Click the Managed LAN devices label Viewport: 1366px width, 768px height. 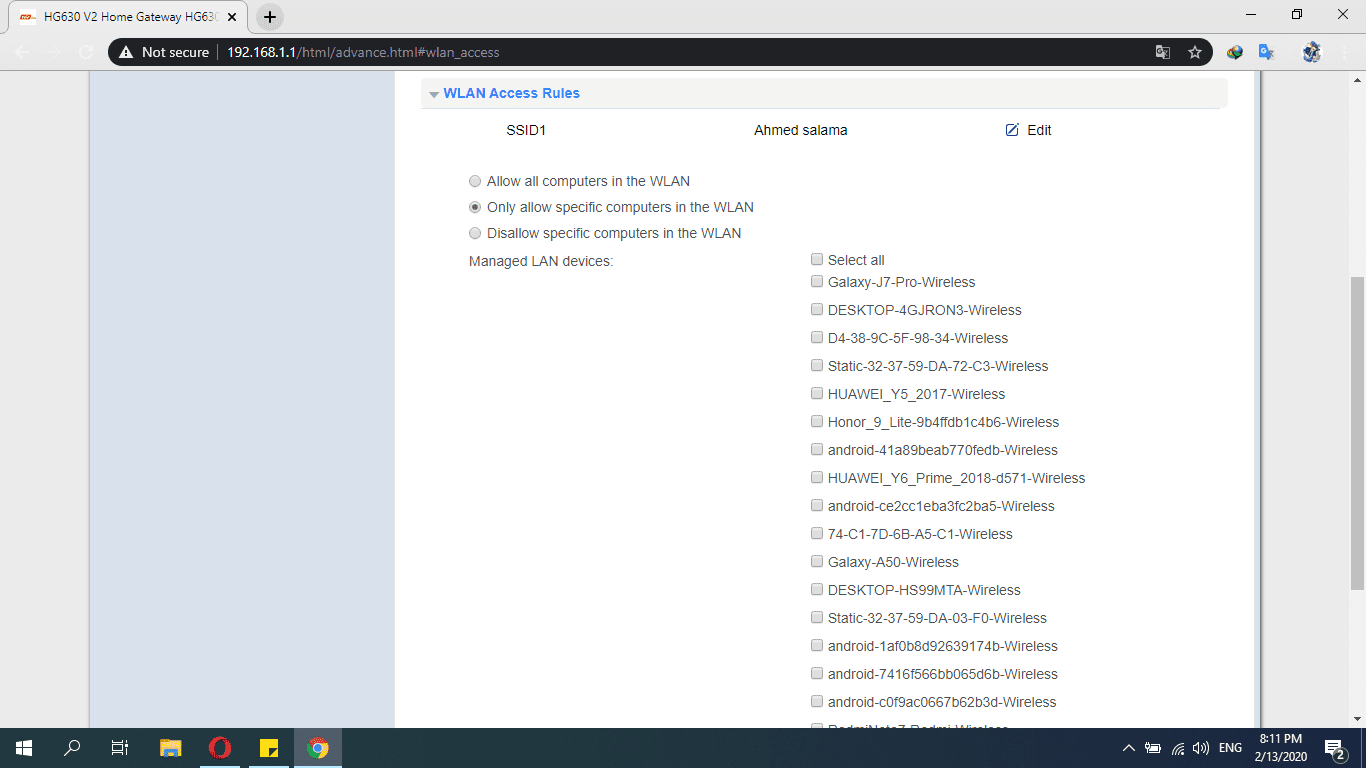(x=541, y=262)
